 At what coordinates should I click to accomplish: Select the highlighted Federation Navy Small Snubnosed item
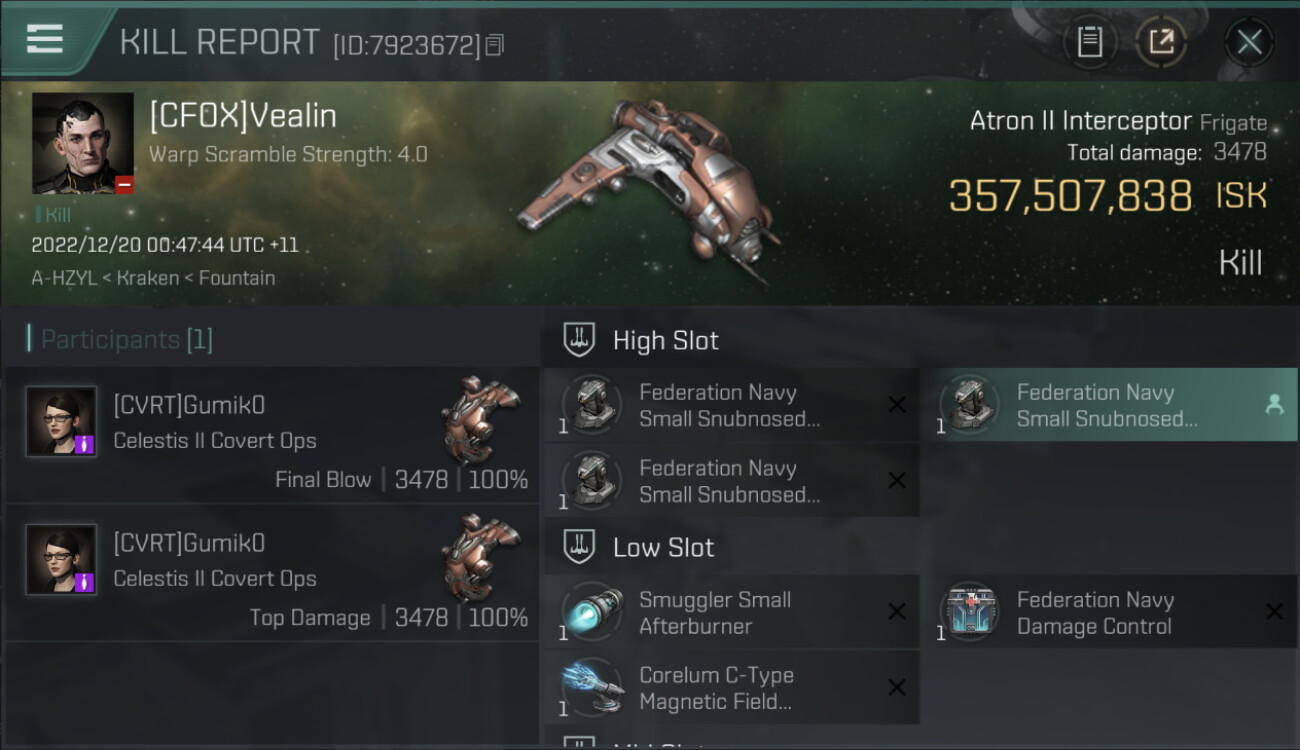(x=1109, y=405)
